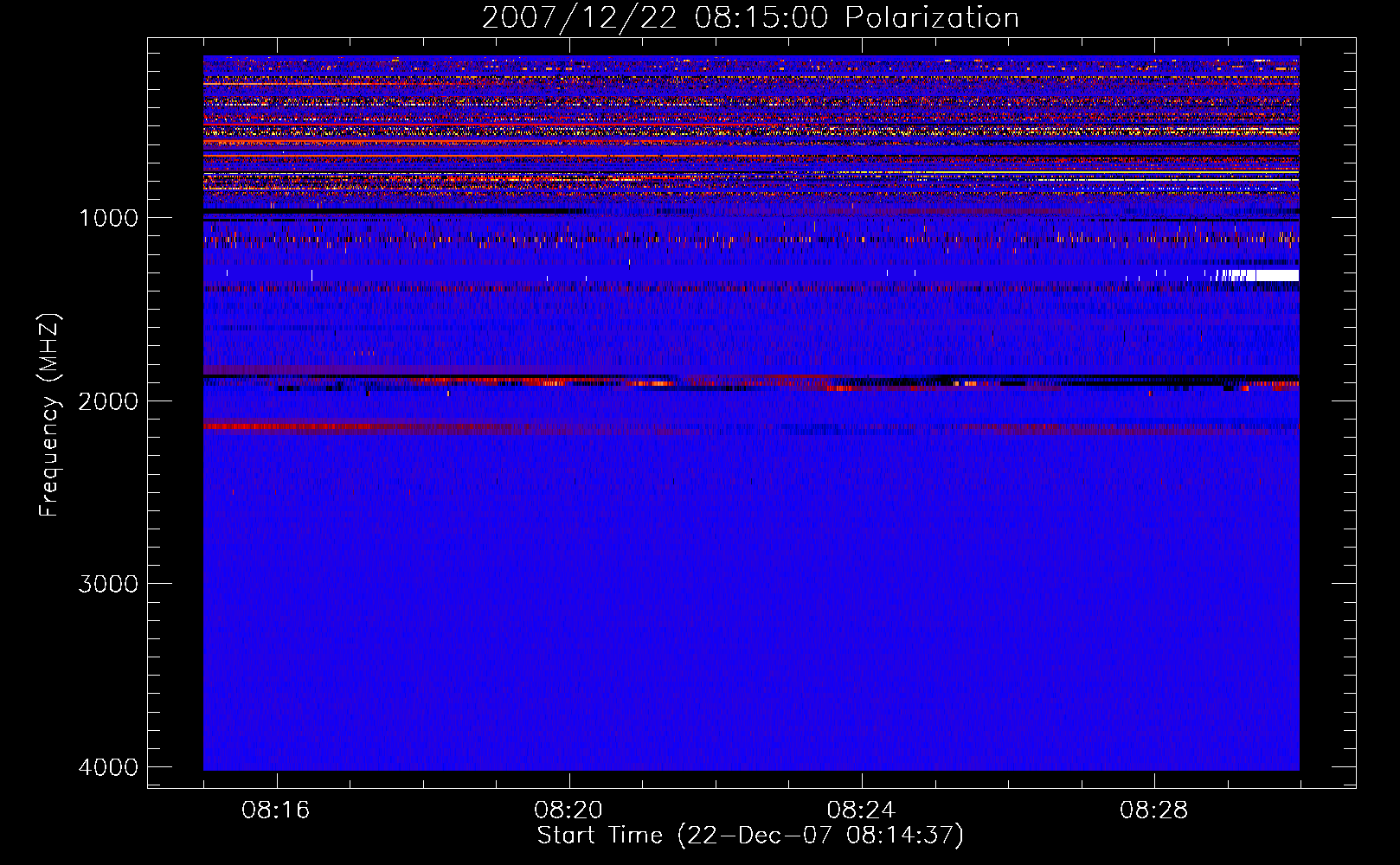Click the 'Frequency (MHZ)' axis label
The width and height of the screenshot is (1400, 865).
[49, 415]
